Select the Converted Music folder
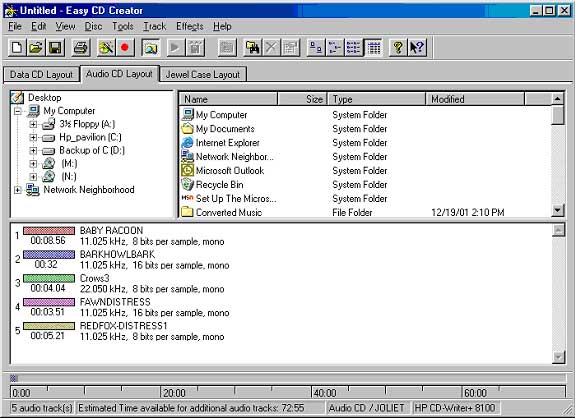 coord(228,213)
